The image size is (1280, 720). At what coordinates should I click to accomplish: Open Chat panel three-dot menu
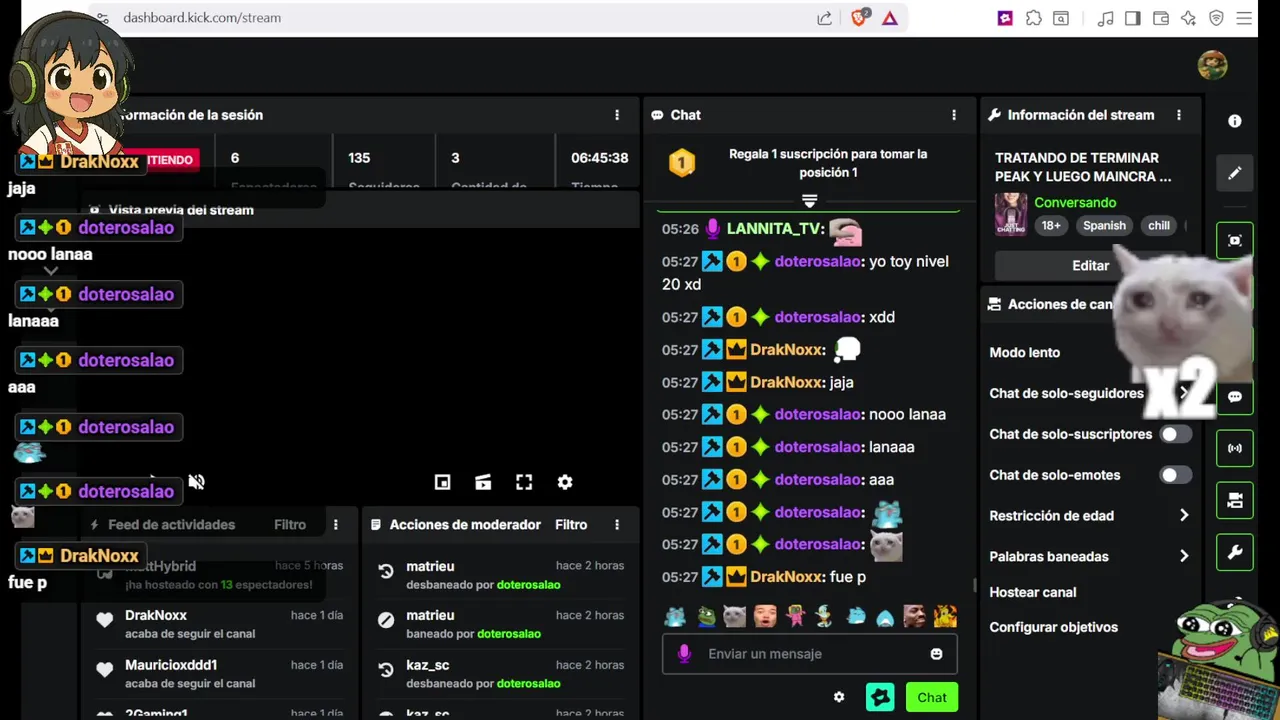(954, 115)
